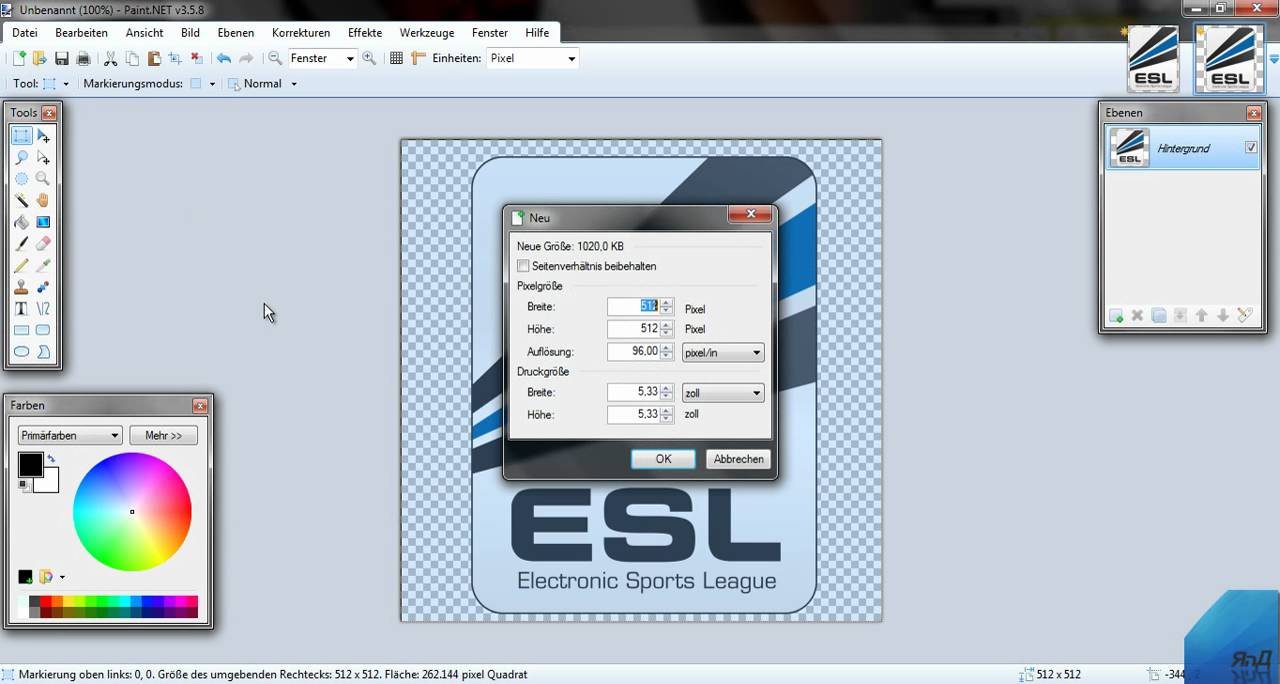Click the Crop to Selection toolbar icon

pos(175,58)
